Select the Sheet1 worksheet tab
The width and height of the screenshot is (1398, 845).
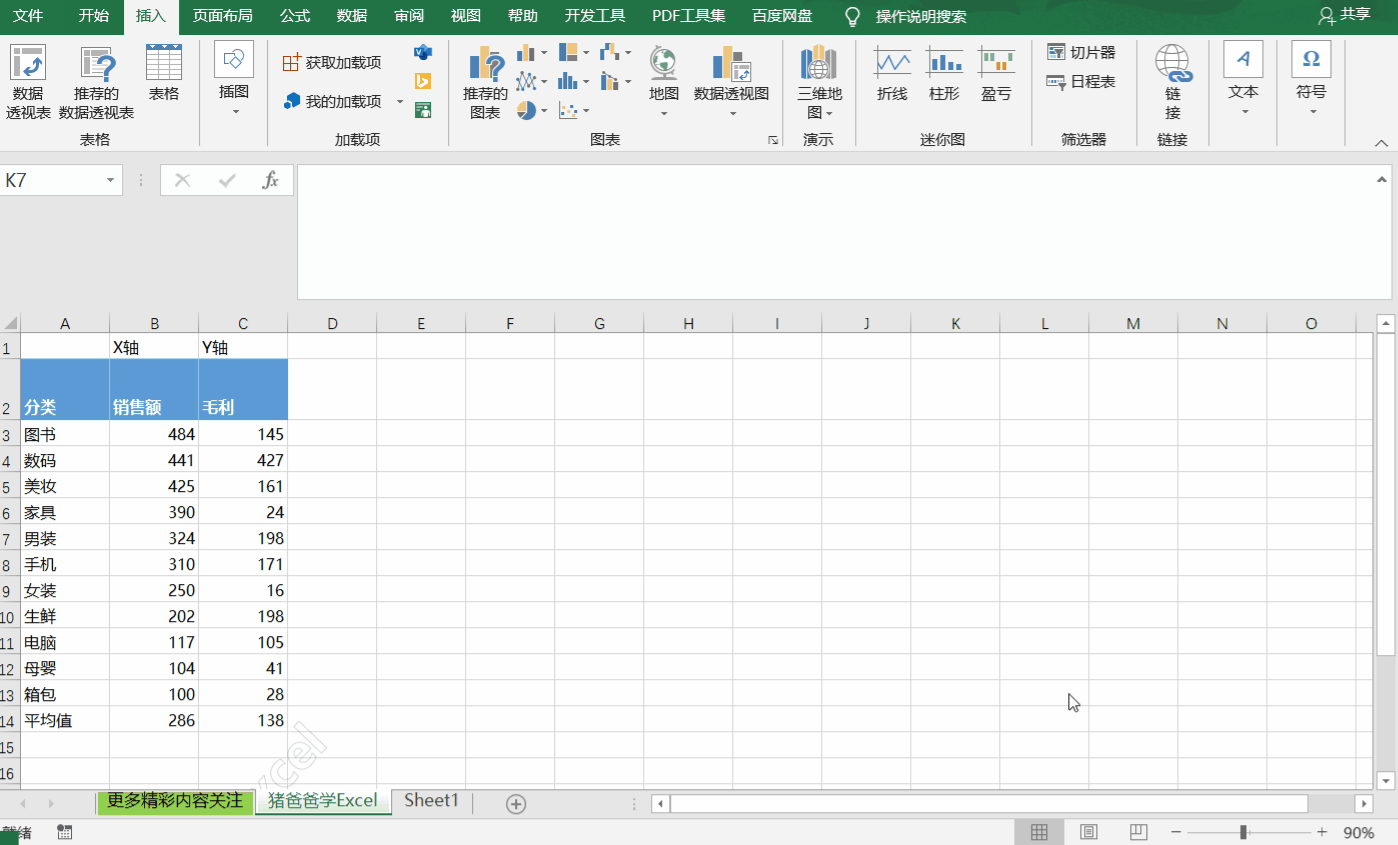coord(431,801)
